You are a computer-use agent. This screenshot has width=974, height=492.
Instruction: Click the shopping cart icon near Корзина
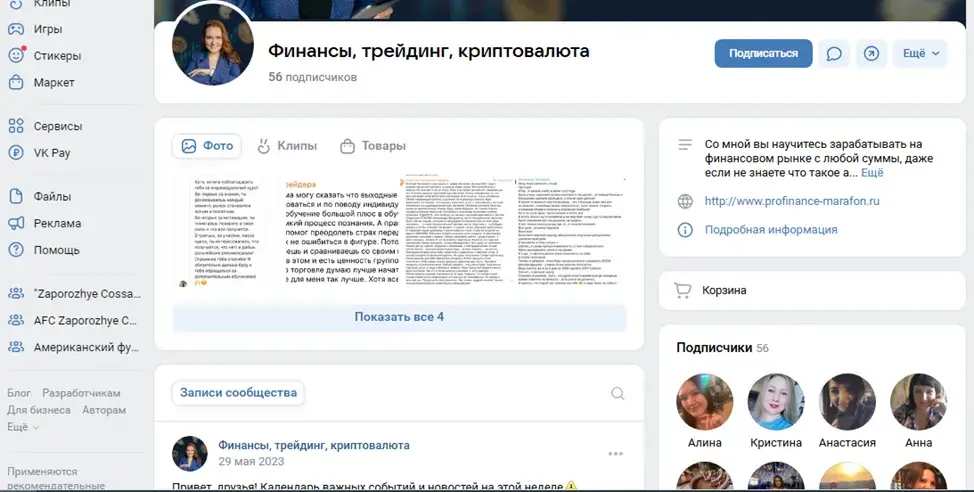[682, 290]
